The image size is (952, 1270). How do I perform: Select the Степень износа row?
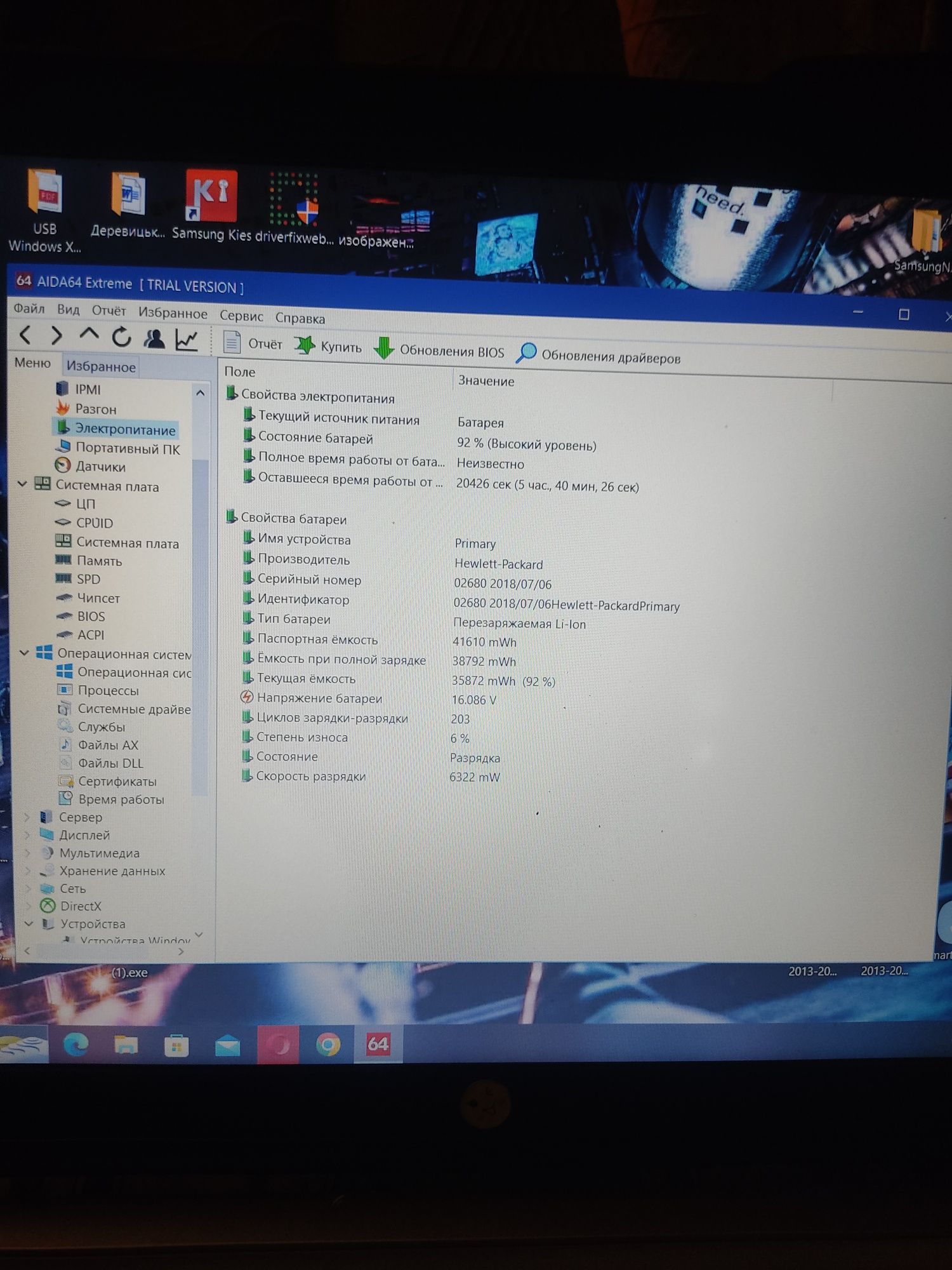click(355, 737)
